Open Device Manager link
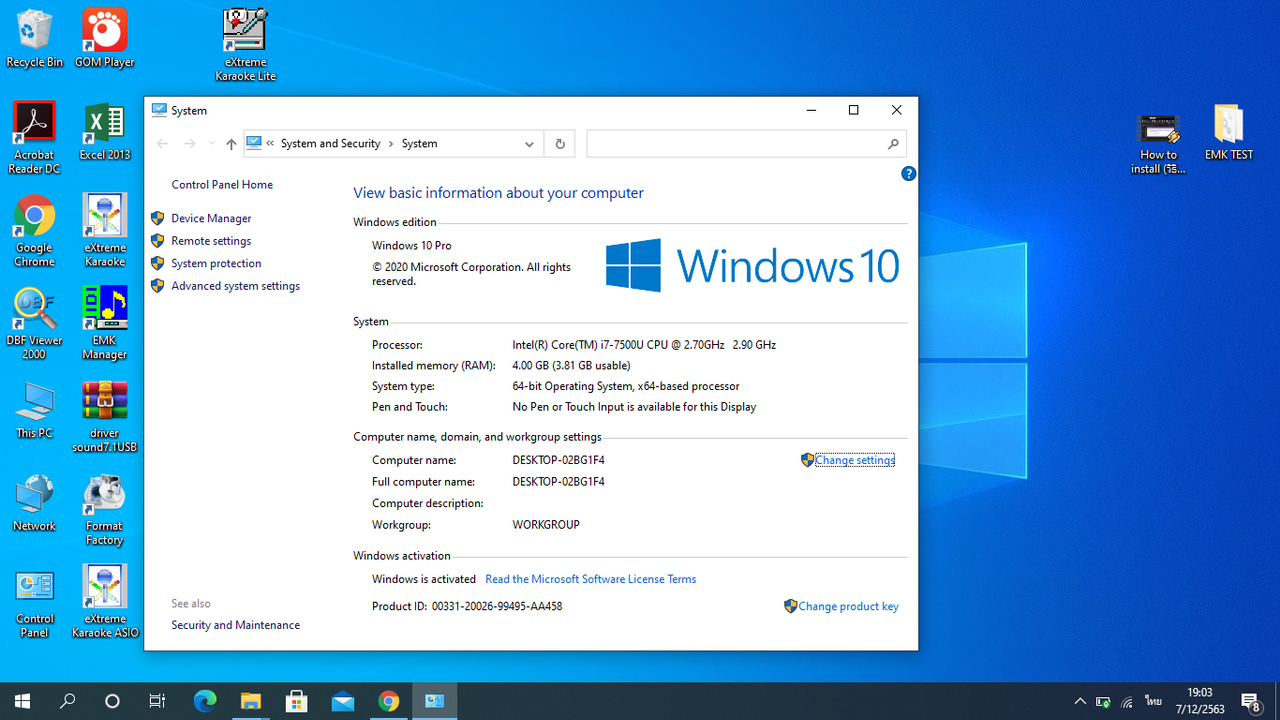 click(x=211, y=218)
